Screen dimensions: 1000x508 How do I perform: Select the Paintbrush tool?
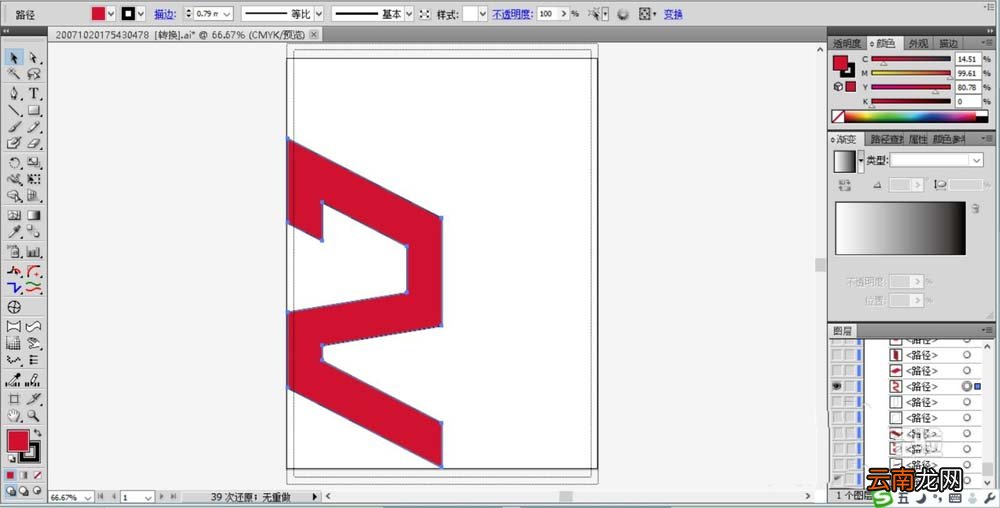coord(13,127)
